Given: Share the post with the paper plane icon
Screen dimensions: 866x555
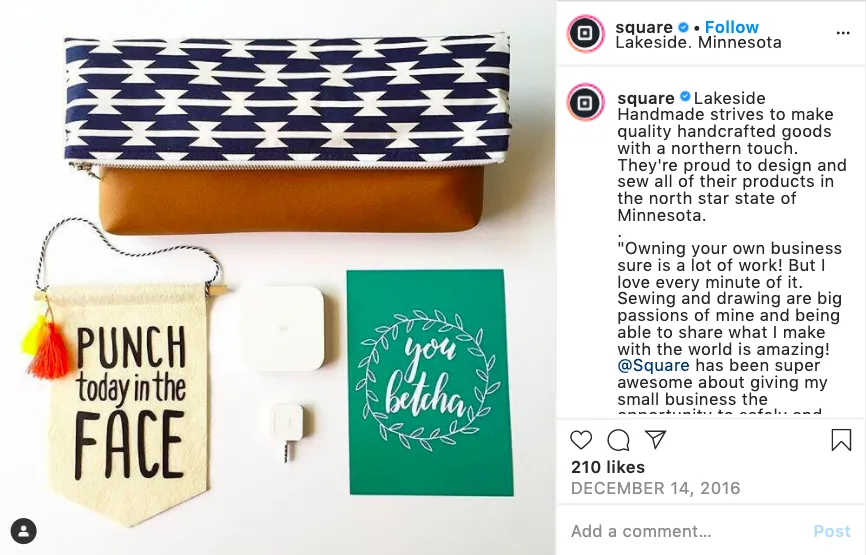Looking at the screenshot, I should click(x=656, y=440).
